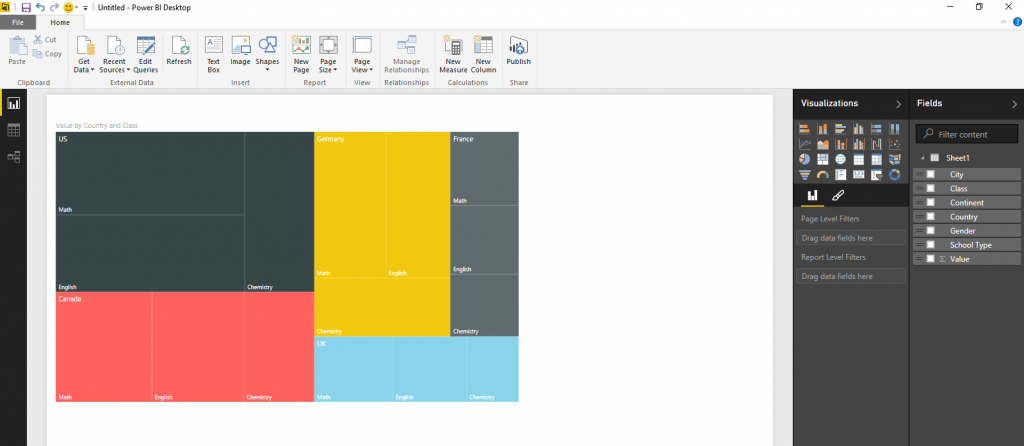This screenshot has height=446, width=1024.
Task: Pick the Filled map visualization
Action: (x=895, y=159)
